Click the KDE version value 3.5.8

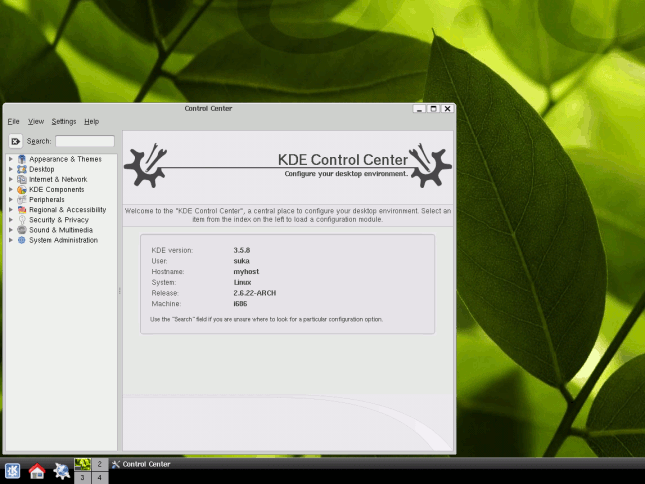(241, 250)
